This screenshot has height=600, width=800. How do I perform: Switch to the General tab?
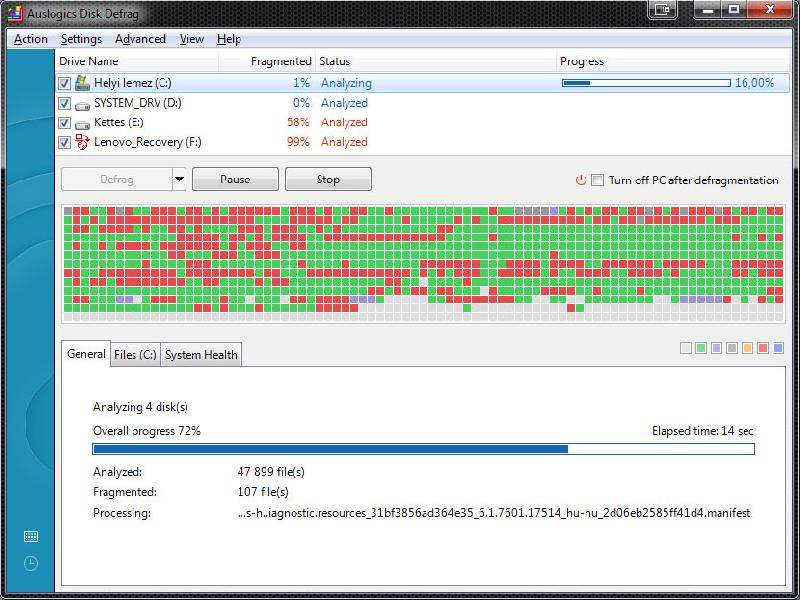tap(86, 354)
